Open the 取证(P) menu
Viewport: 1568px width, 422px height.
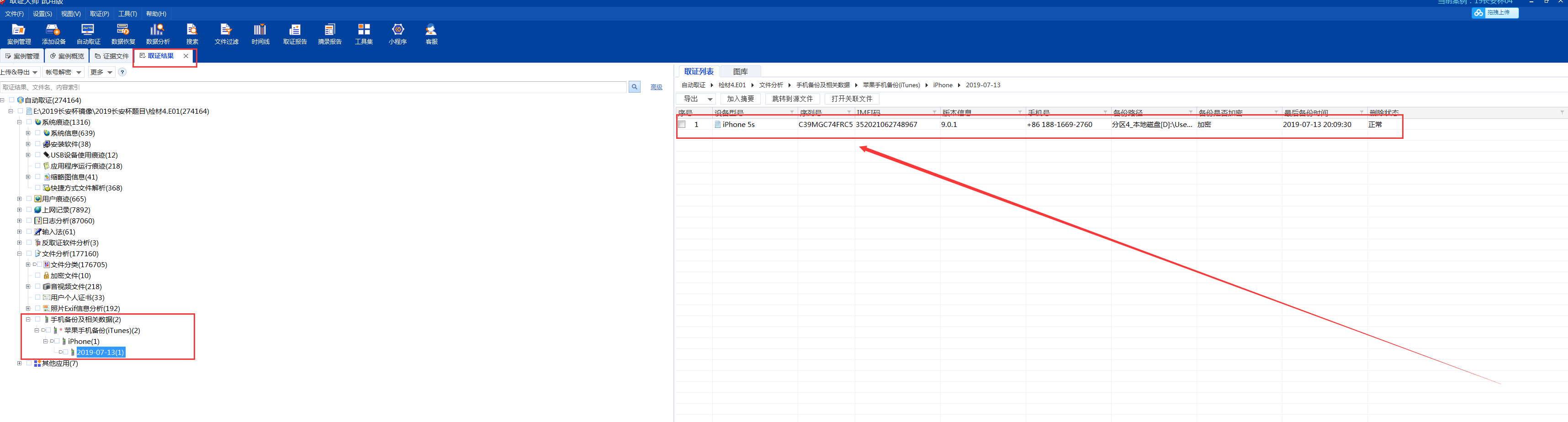pos(99,13)
